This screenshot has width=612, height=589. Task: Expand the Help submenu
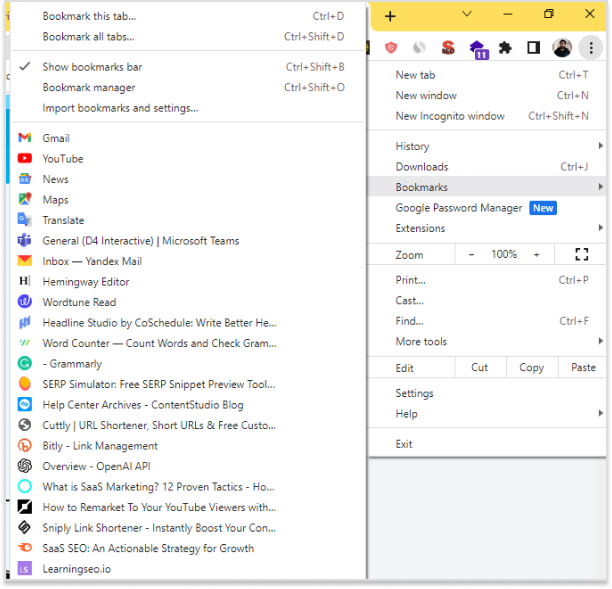click(487, 414)
